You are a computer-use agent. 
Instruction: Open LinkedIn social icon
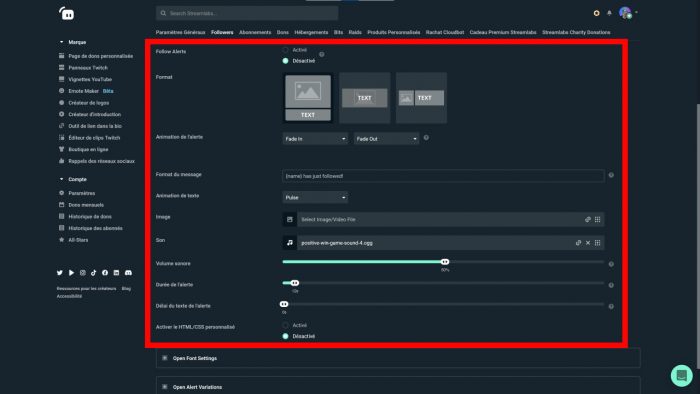(x=117, y=273)
